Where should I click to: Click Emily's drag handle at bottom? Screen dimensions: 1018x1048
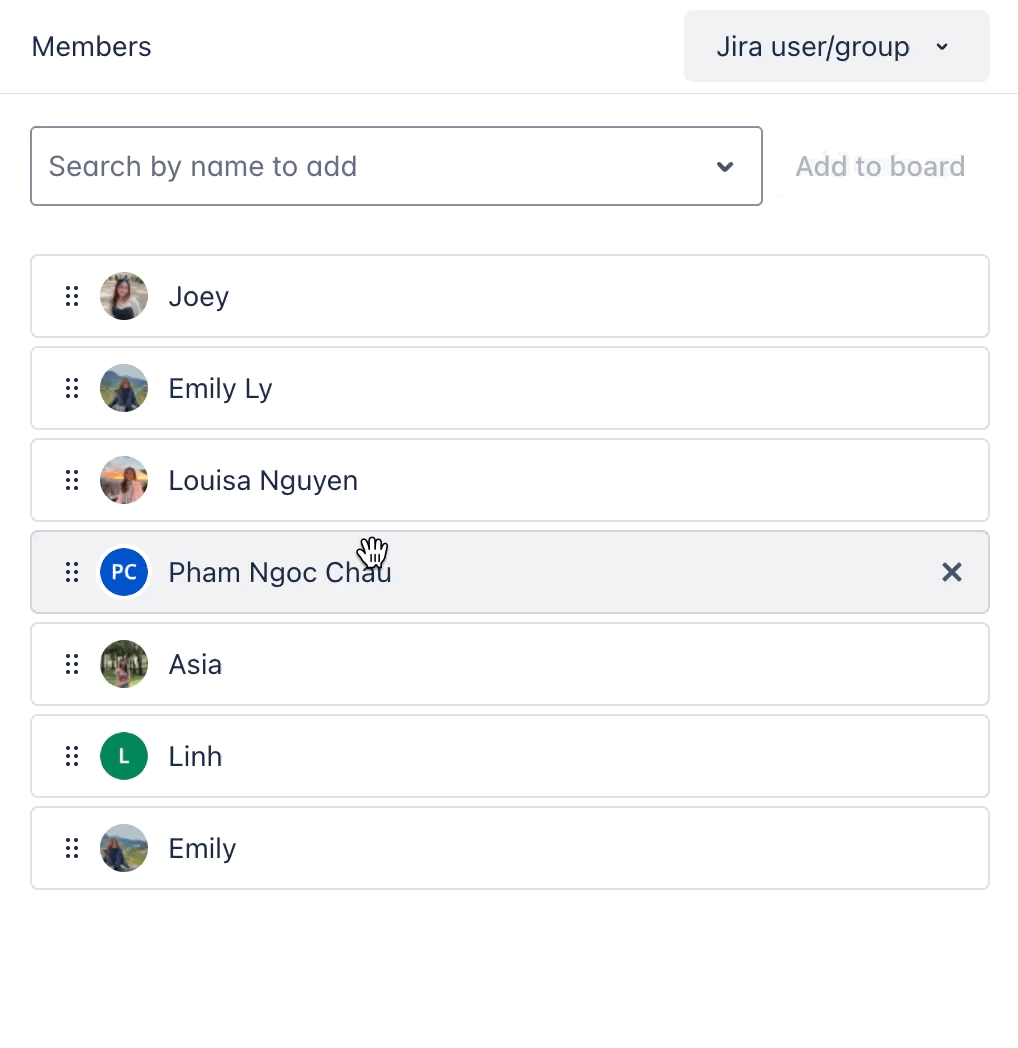point(71,848)
